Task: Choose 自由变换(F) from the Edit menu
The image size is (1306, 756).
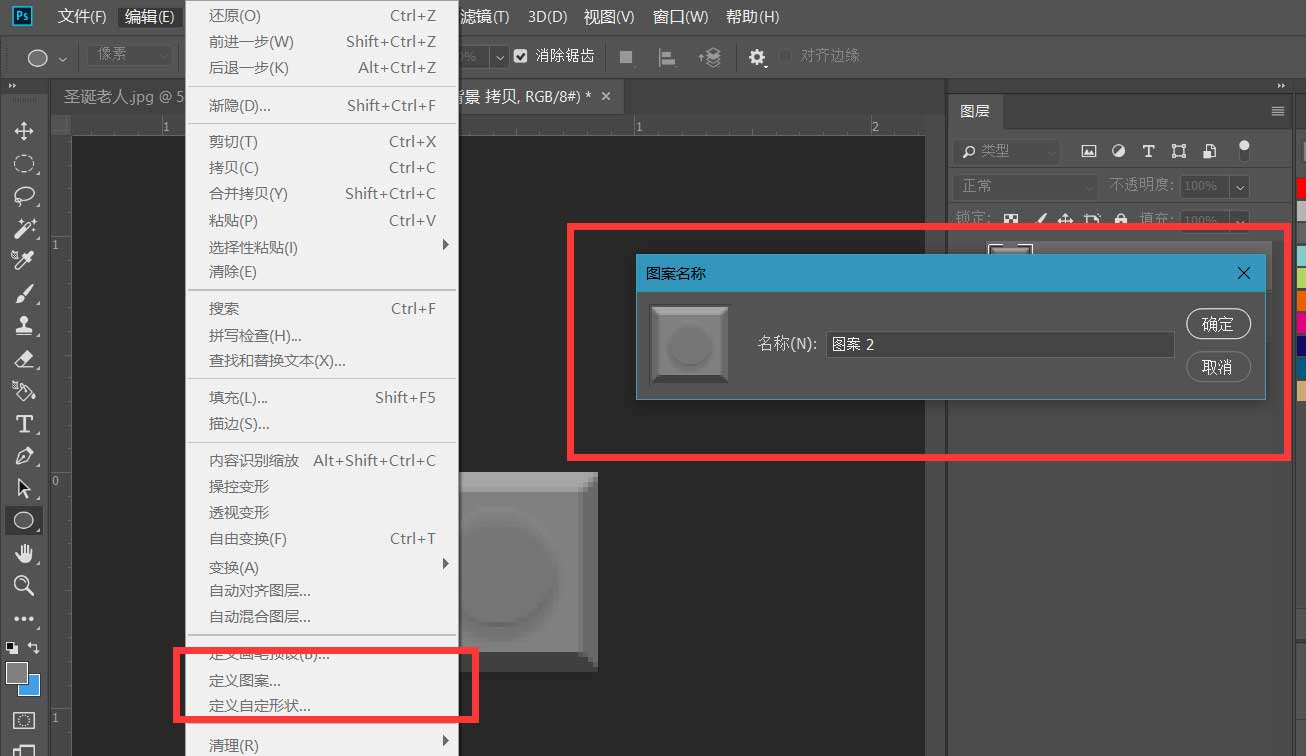Action: [322, 539]
